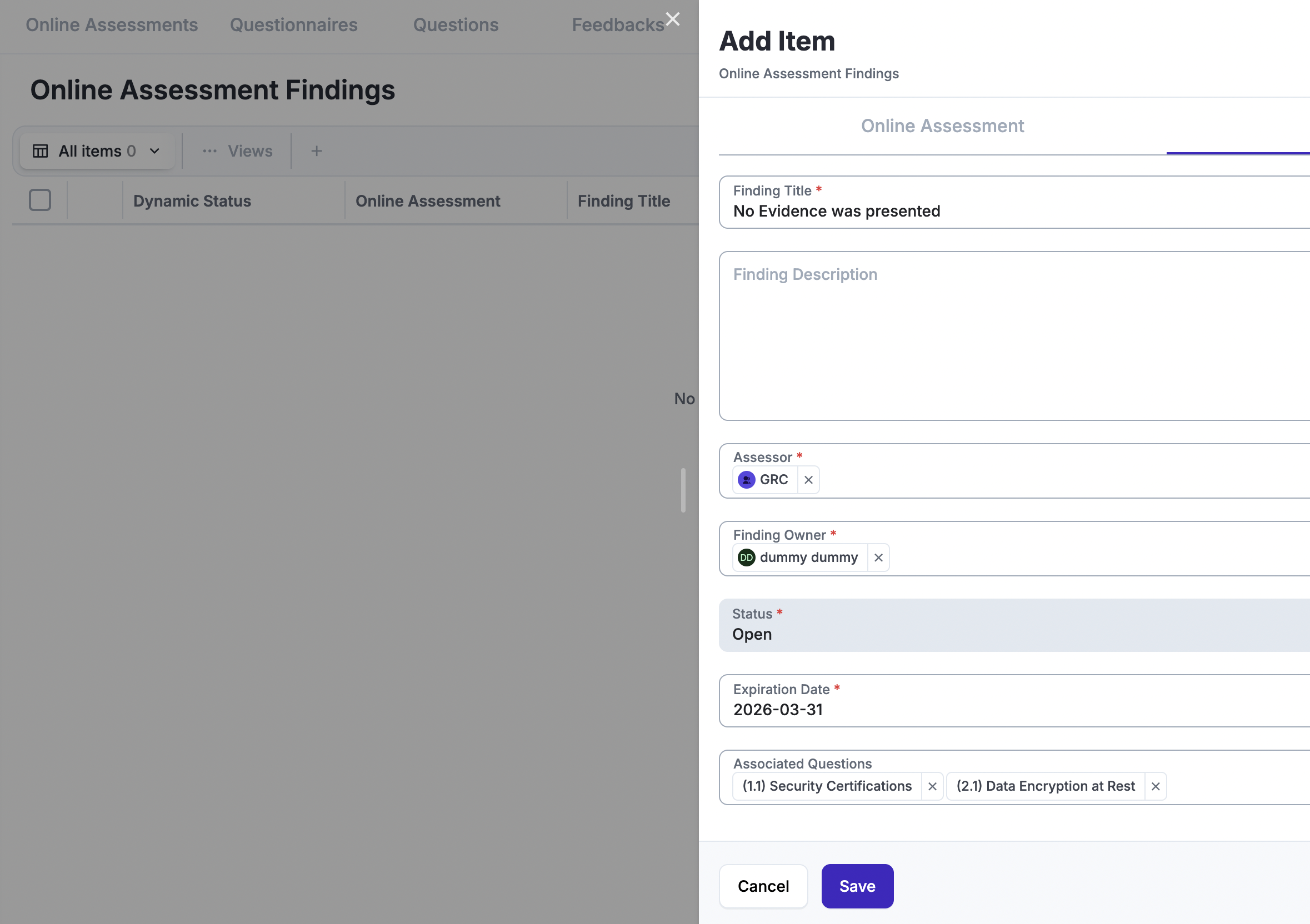The width and height of the screenshot is (1310, 924).
Task: Click the GRC group avatar icon
Action: point(746,480)
